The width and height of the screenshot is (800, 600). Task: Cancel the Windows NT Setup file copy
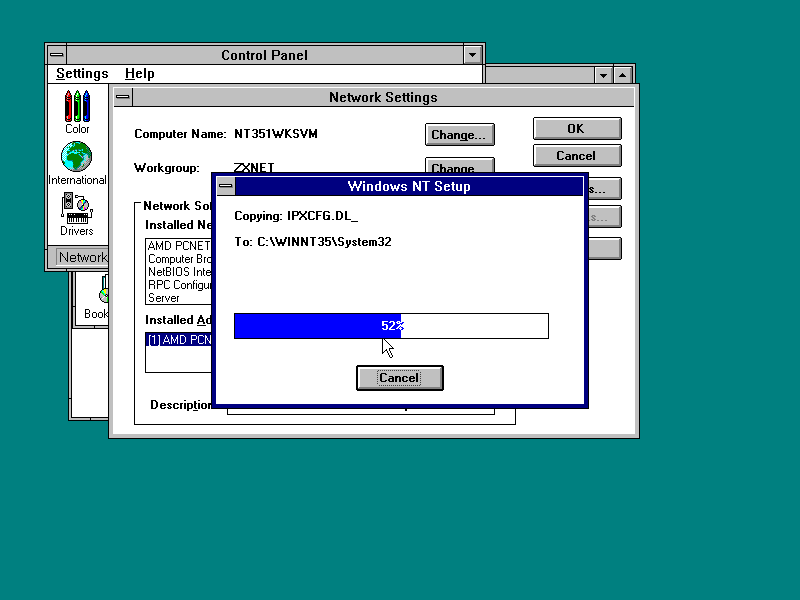399,378
